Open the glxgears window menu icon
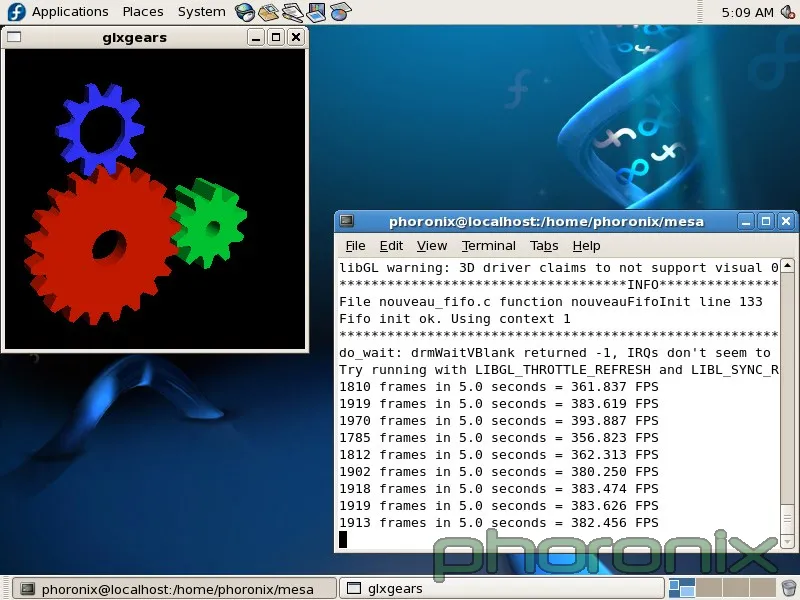 [x=14, y=37]
